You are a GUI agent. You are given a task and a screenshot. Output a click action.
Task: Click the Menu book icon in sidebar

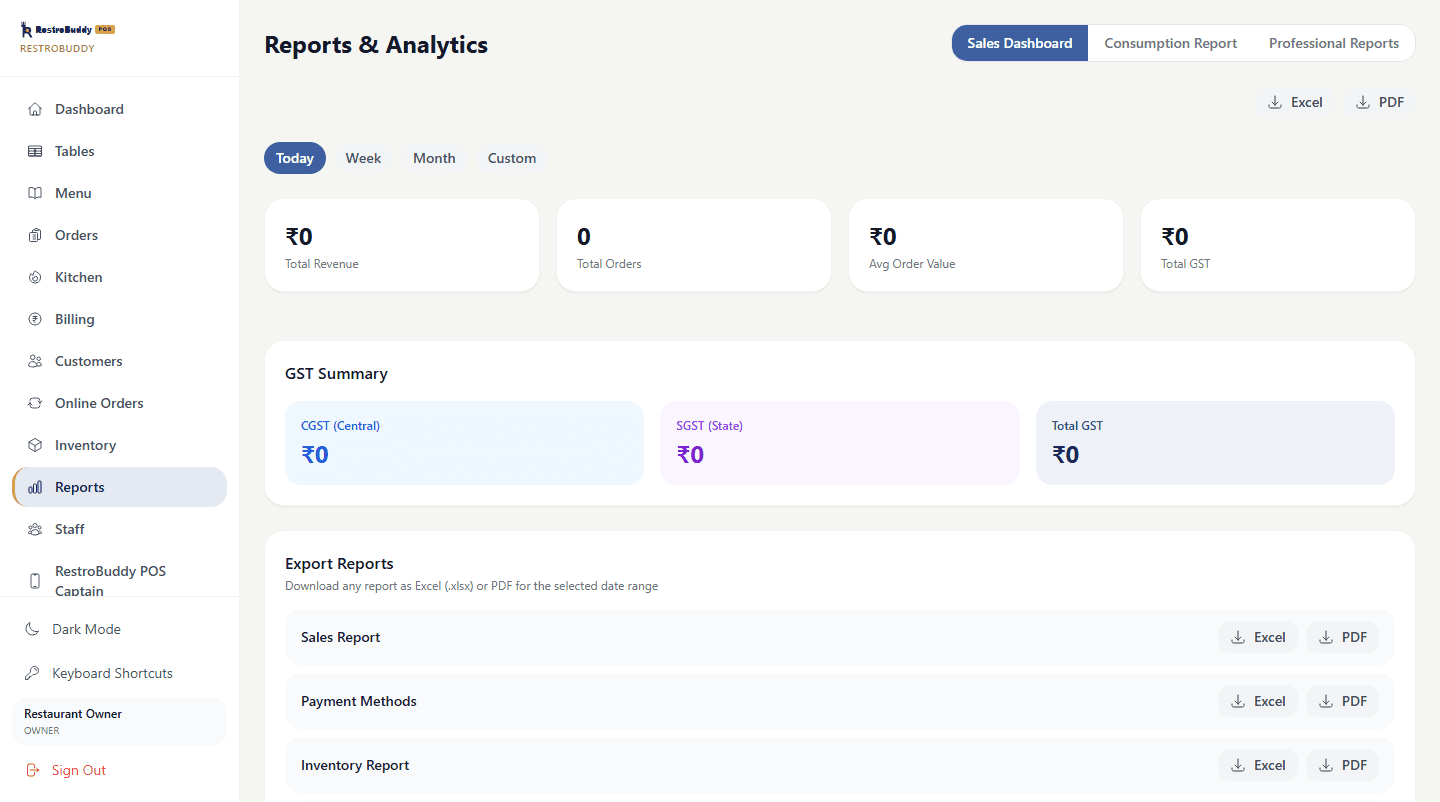pyautogui.click(x=35, y=193)
